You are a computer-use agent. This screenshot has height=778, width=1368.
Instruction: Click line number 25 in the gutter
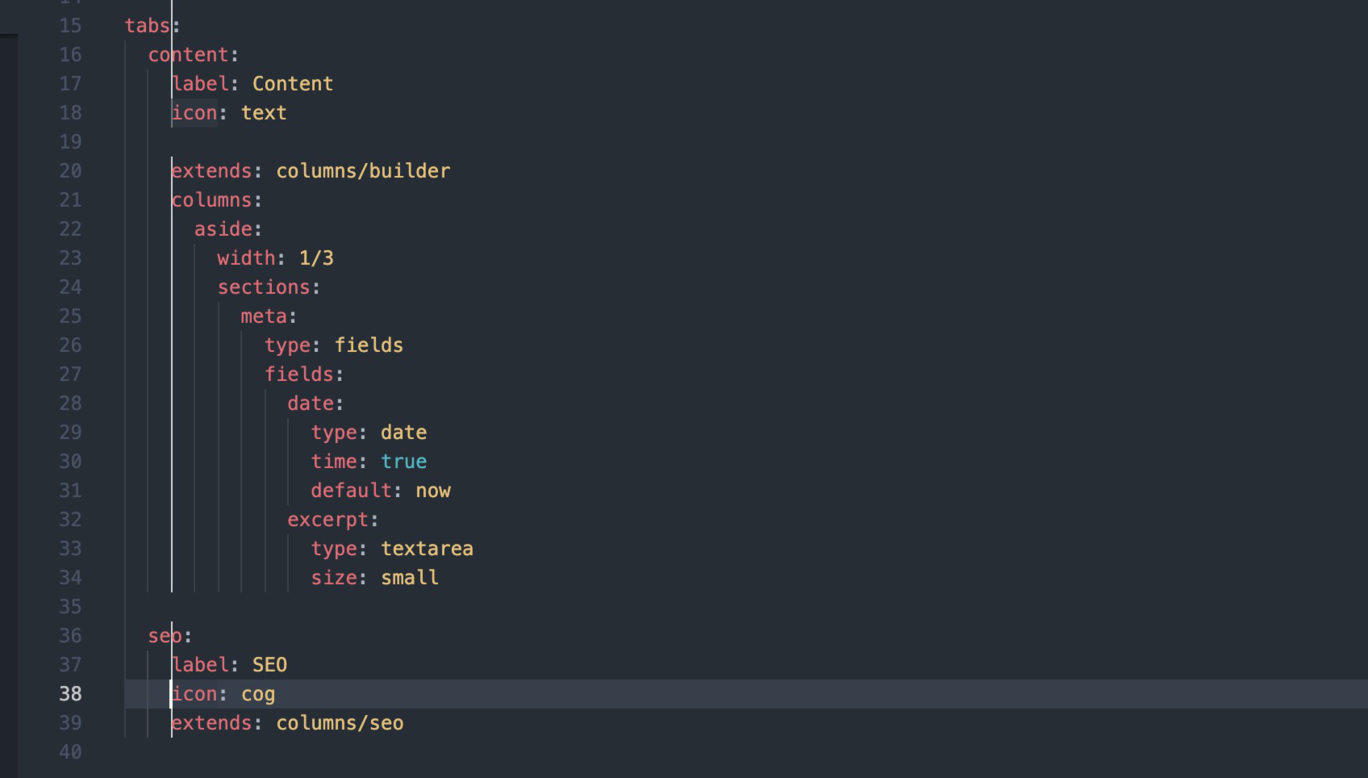pyautogui.click(x=70, y=315)
